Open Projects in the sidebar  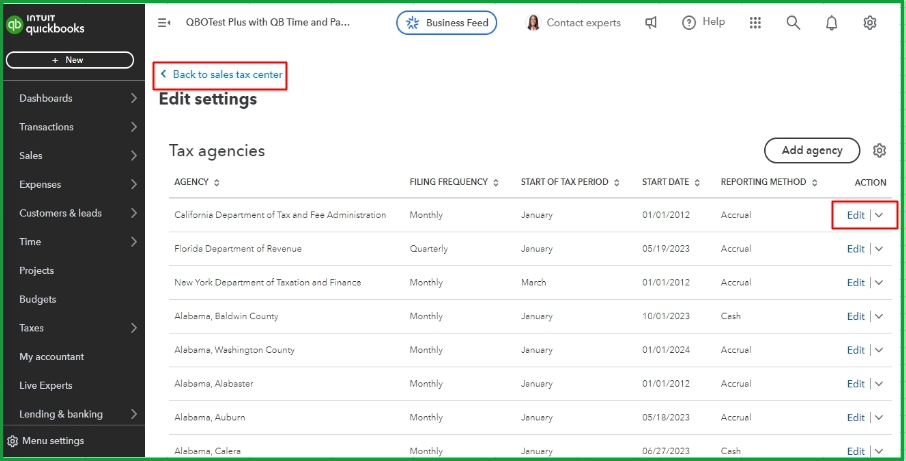click(37, 271)
